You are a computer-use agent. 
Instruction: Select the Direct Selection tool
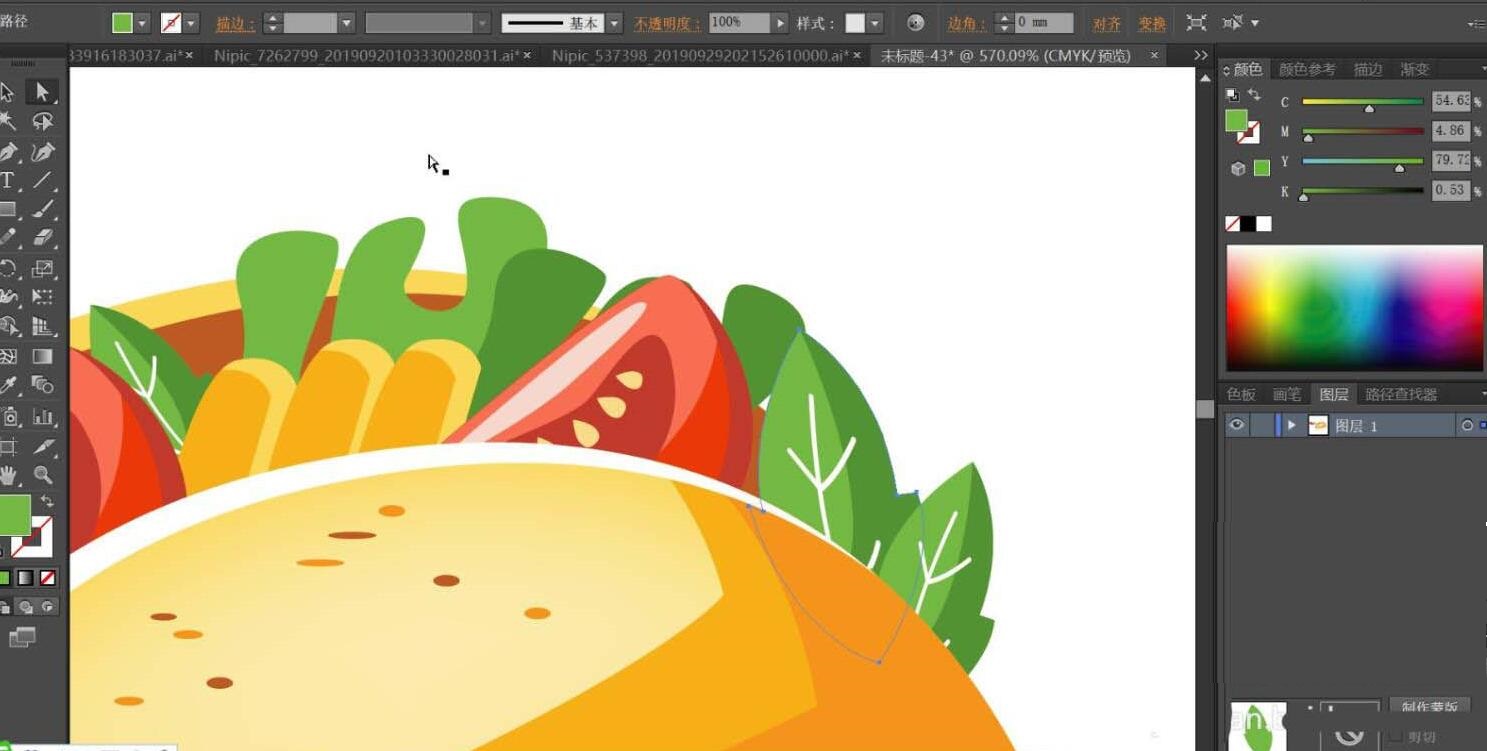coord(42,92)
